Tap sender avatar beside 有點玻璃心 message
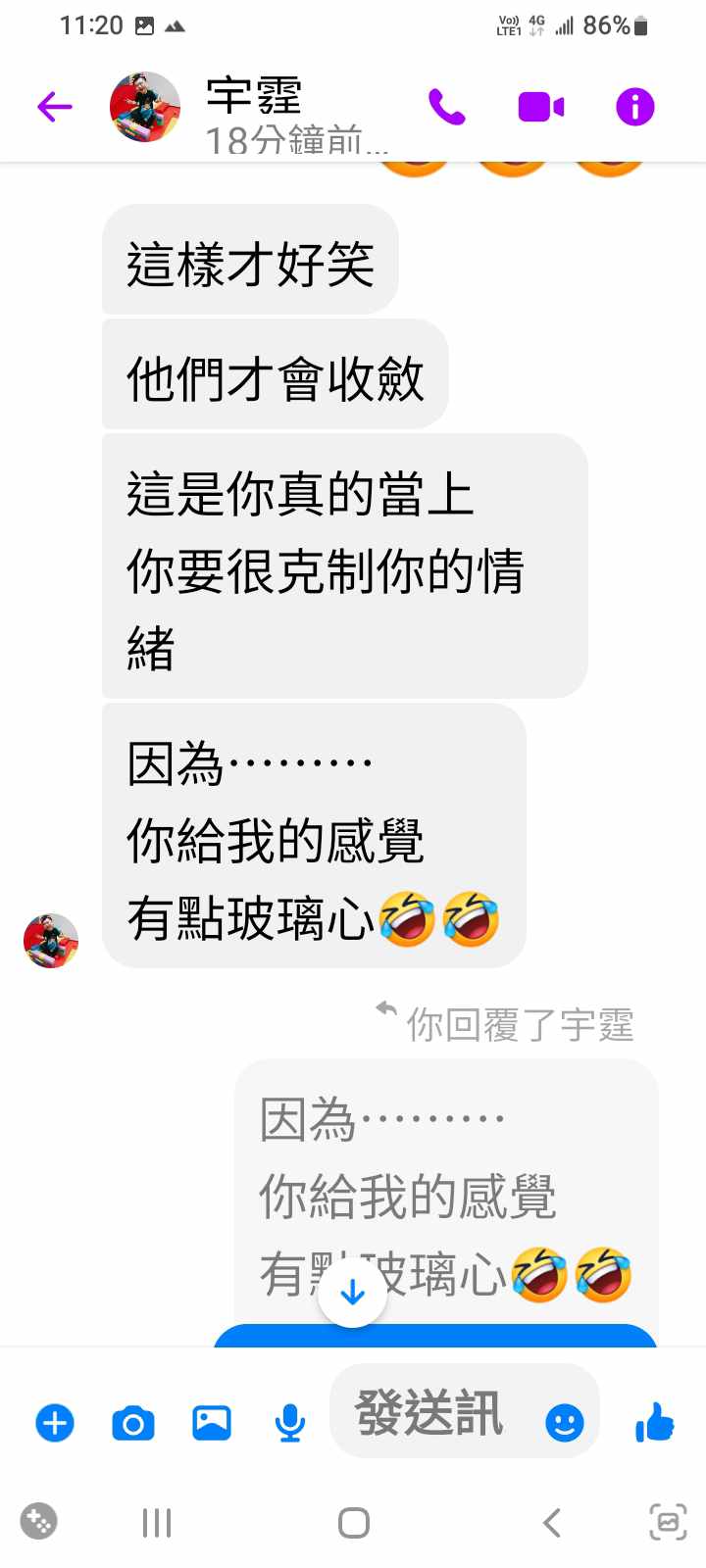This screenshot has height=1568, width=706. pyautogui.click(x=51, y=941)
